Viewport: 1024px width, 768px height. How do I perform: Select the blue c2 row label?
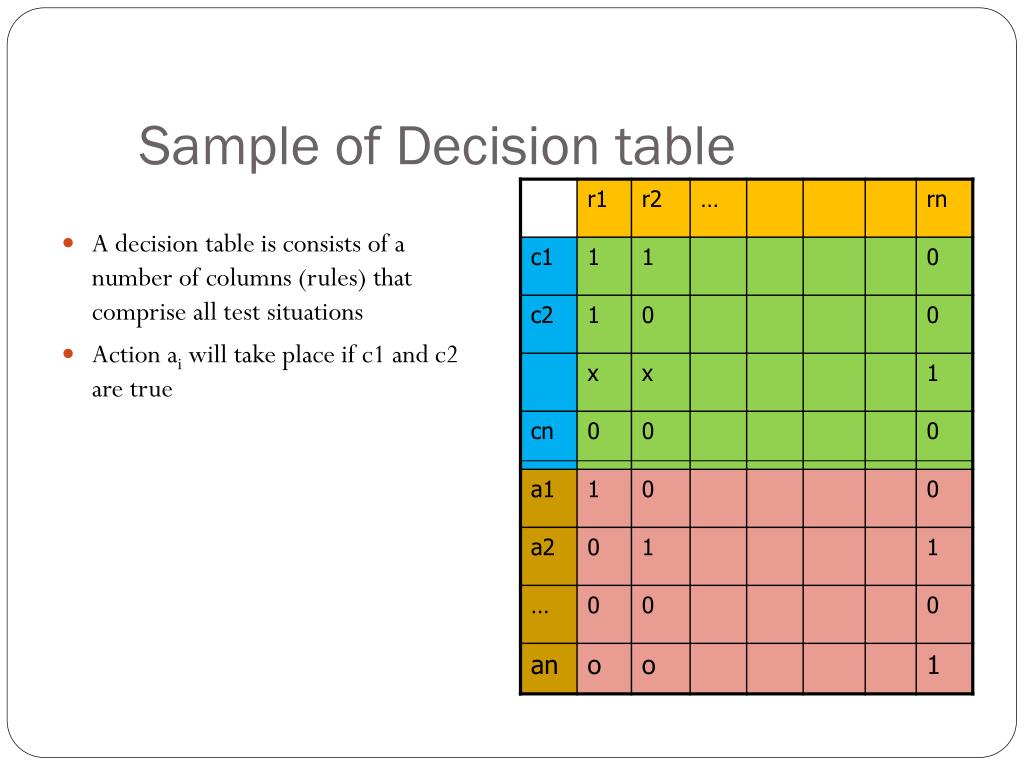[549, 324]
